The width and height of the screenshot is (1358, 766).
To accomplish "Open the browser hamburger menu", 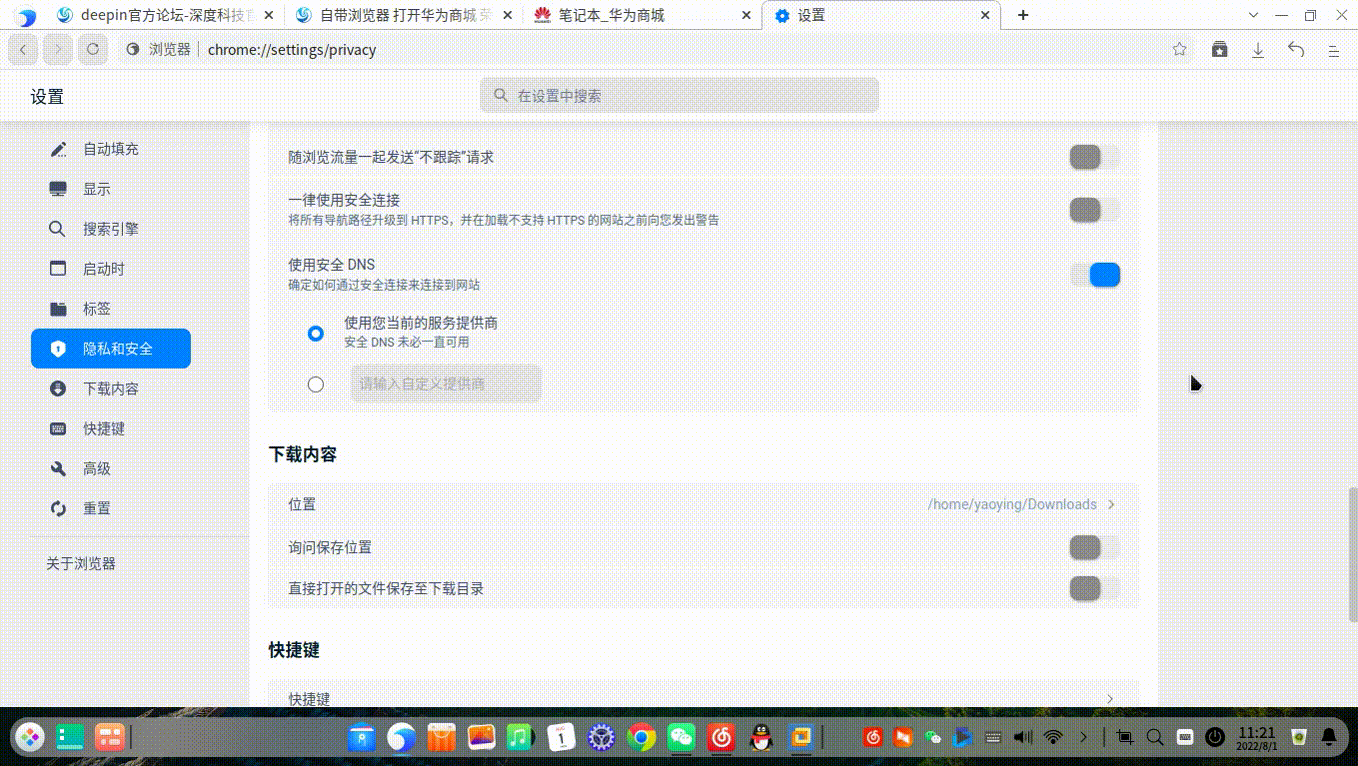I will [1334, 48].
